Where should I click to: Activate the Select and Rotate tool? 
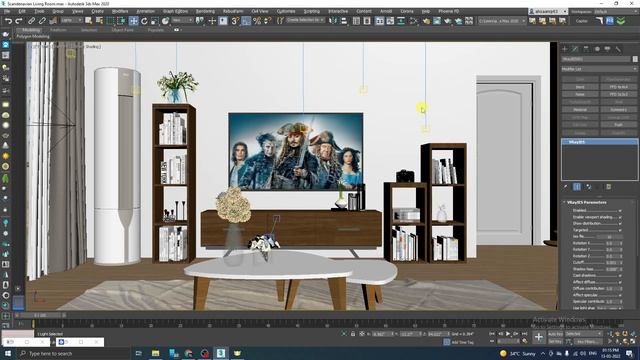click(144, 20)
